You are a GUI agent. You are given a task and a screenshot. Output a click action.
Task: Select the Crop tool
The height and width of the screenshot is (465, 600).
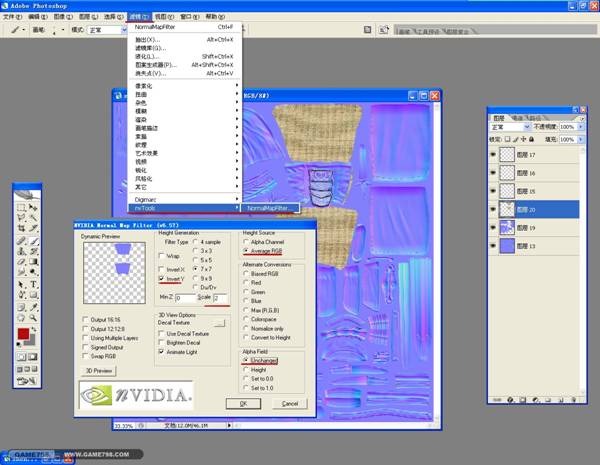tap(21, 228)
